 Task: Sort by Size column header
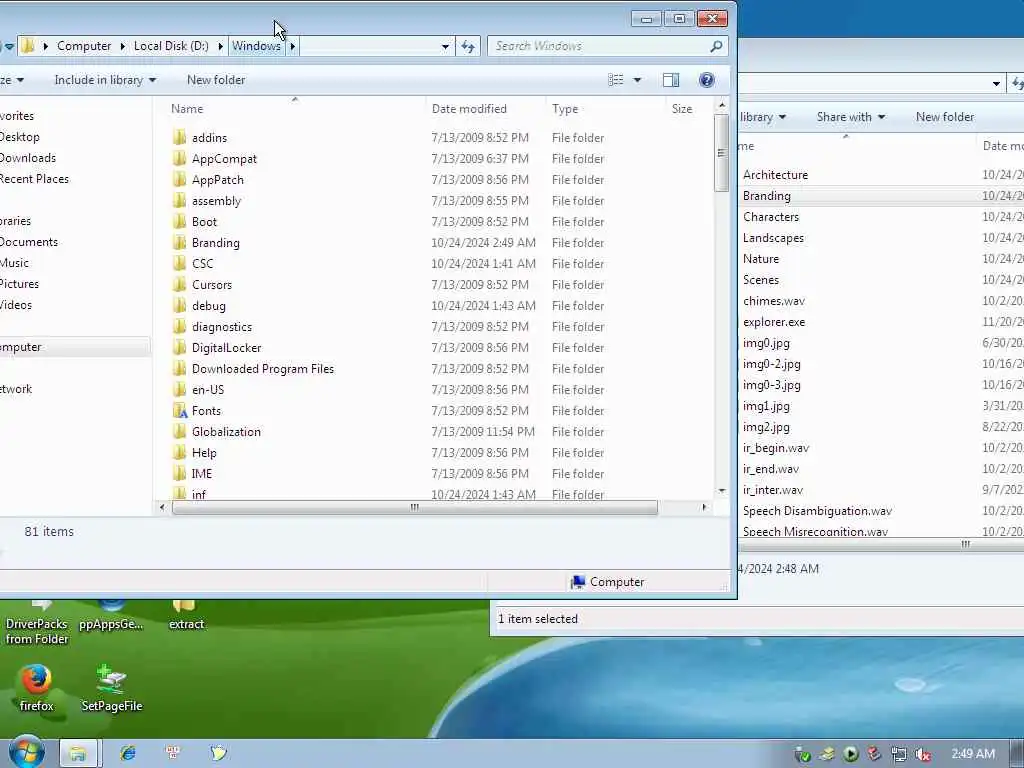coord(682,109)
